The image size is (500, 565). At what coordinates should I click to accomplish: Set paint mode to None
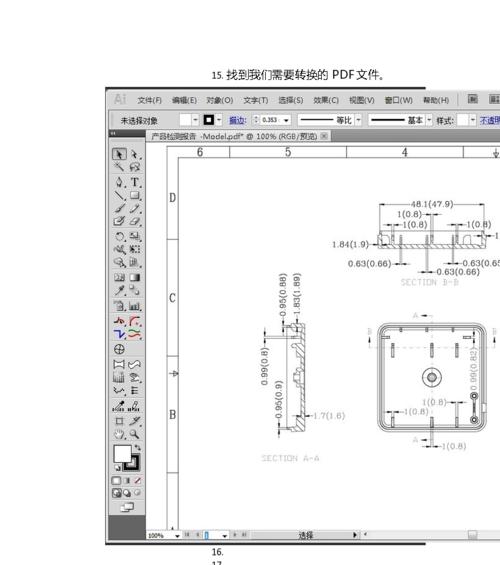pyautogui.click(x=138, y=481)
